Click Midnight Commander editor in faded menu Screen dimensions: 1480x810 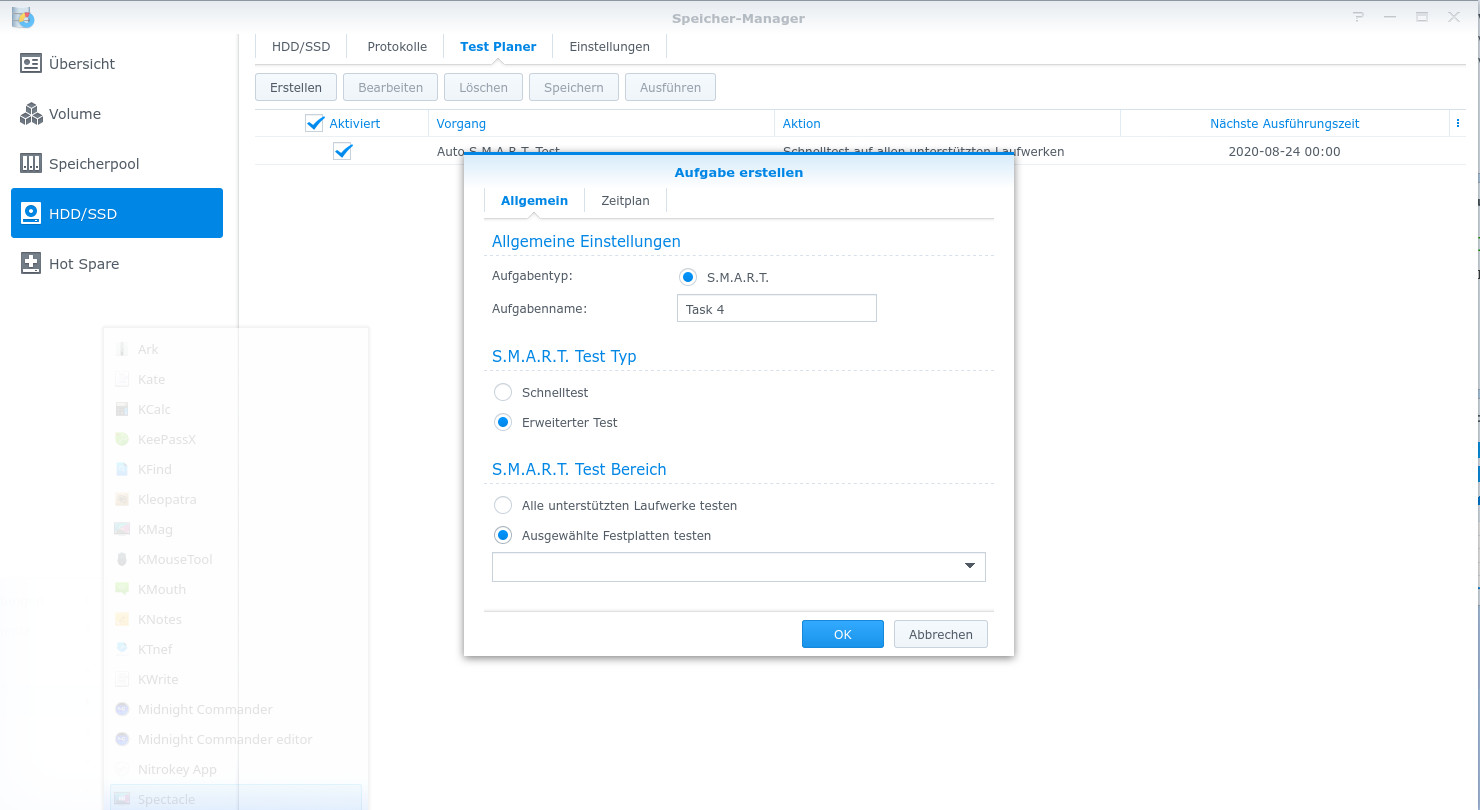coord(235,739)
